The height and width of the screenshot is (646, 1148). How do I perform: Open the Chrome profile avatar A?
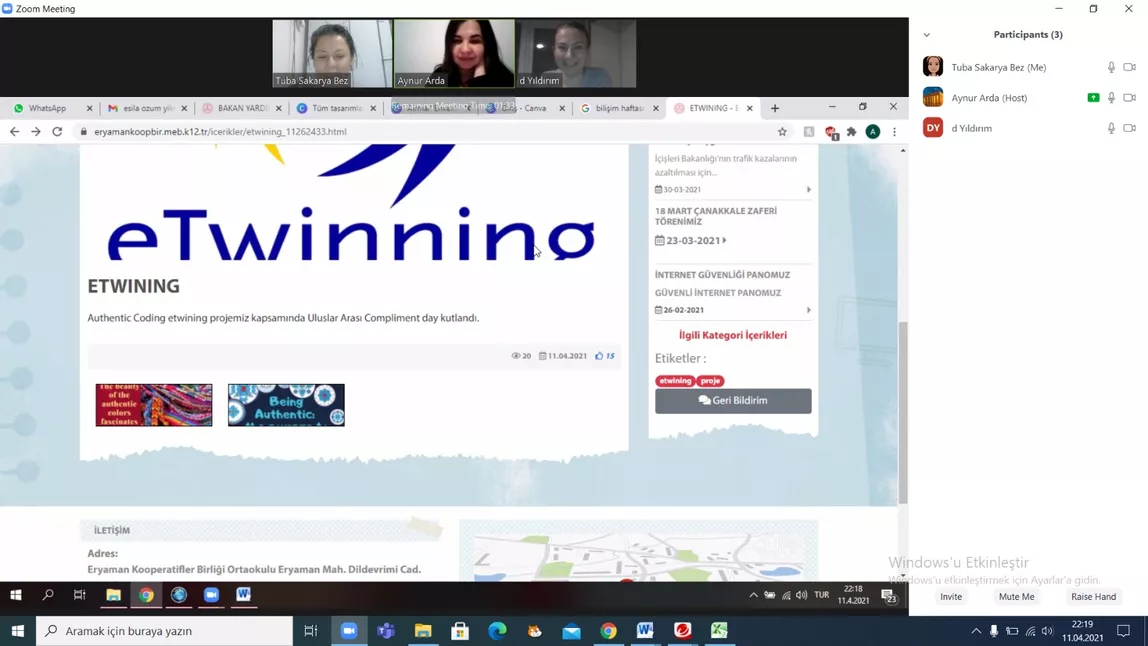pyautogui.click(x=873, y=132)
